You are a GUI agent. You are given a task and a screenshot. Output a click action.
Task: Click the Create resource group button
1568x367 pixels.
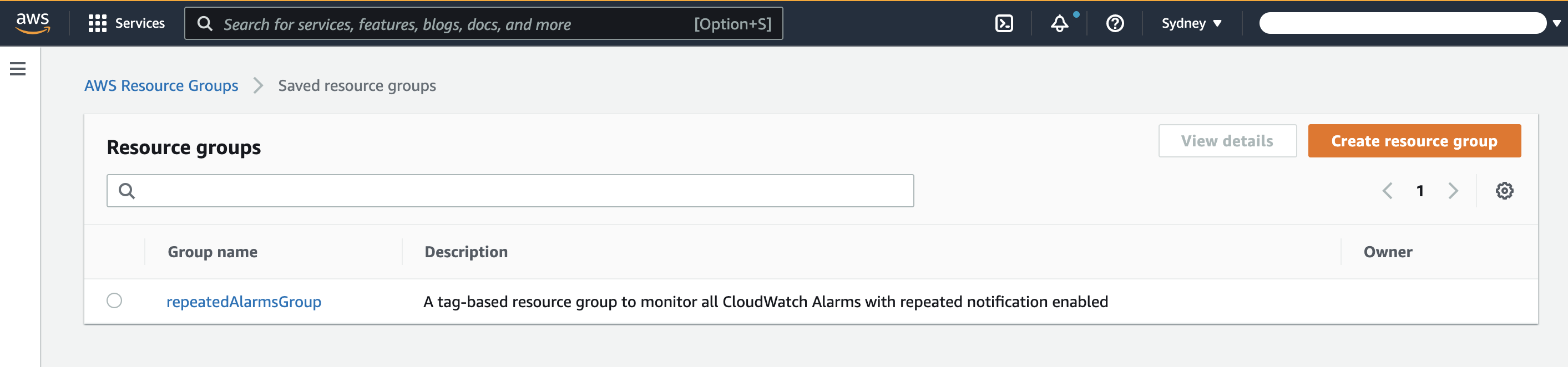1414,141
